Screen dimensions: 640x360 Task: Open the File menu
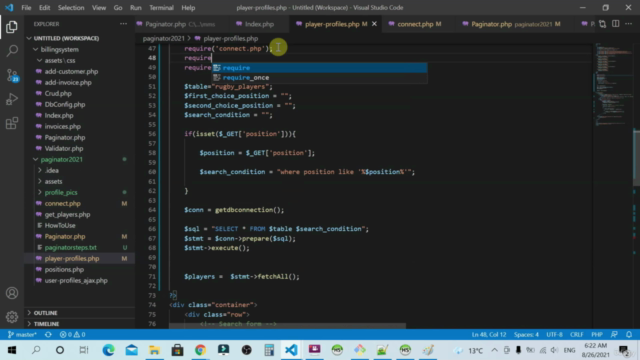click(26, 8)
